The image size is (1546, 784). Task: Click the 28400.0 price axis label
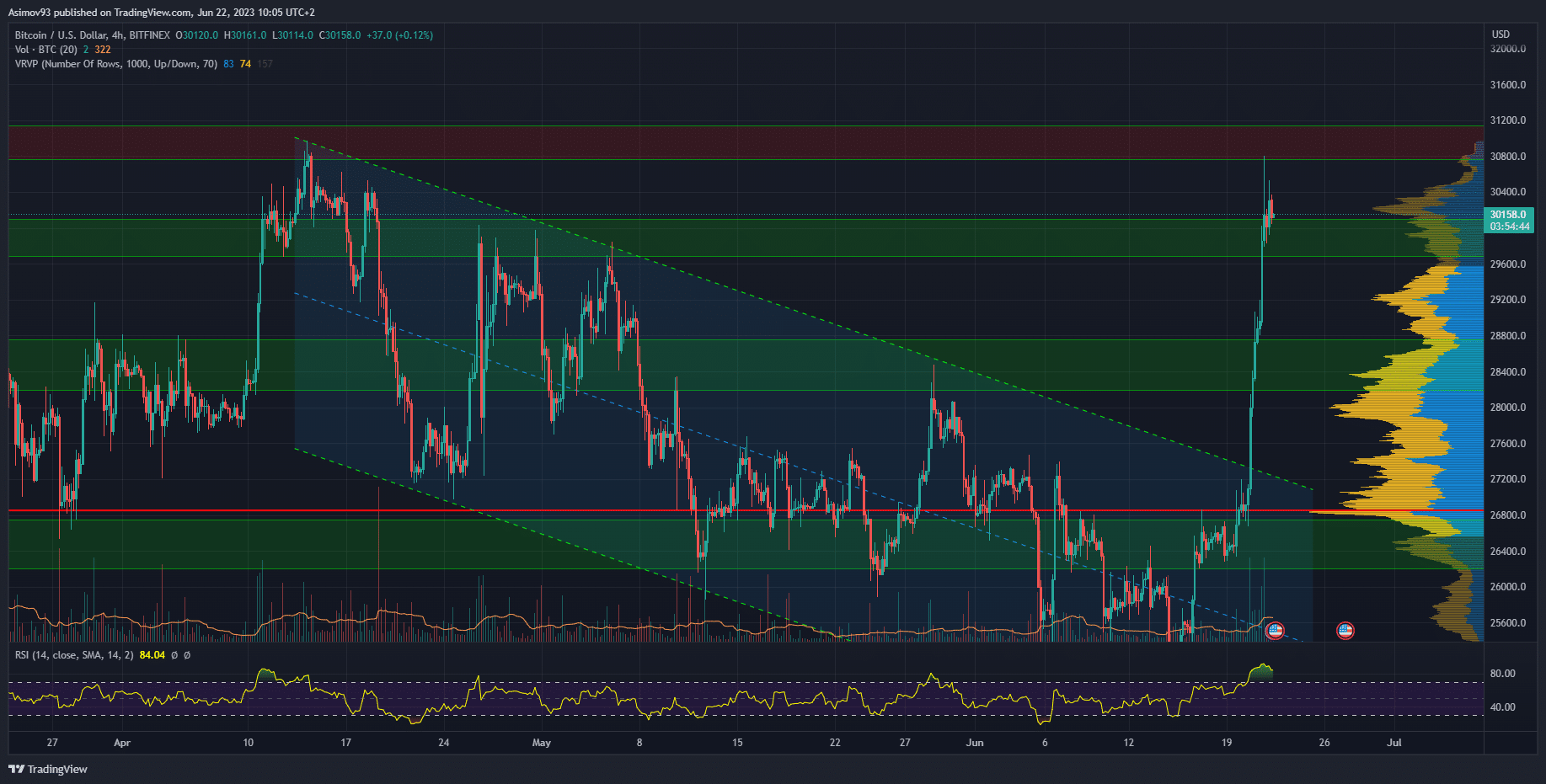(x=1508, y=372)
